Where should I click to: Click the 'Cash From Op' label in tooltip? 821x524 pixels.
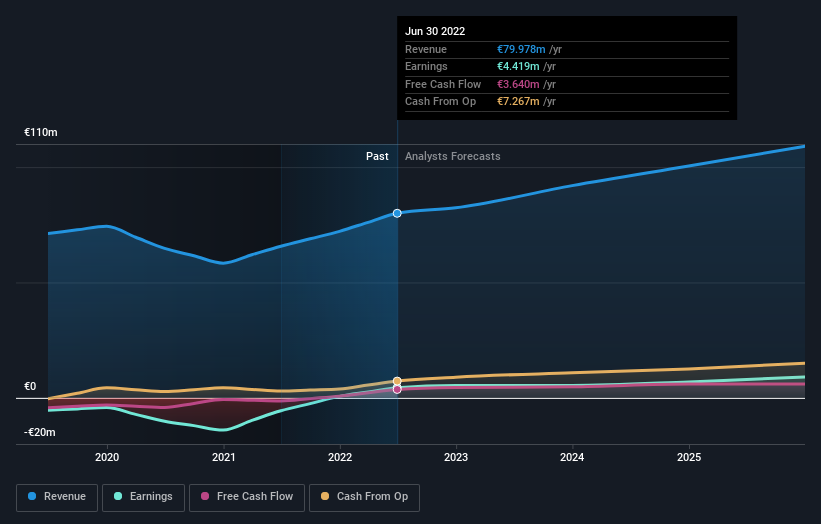click(x=440, y=102)
